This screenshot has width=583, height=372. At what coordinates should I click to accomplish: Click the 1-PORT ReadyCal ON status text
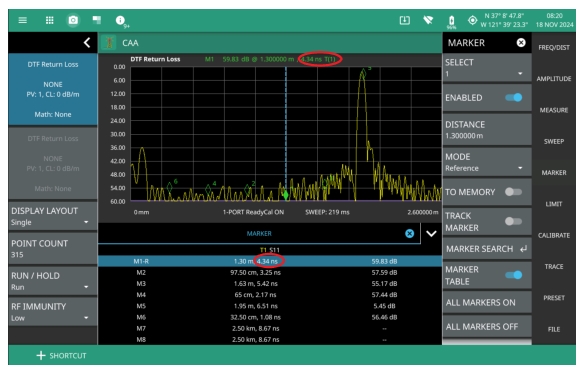pos(253,212)
